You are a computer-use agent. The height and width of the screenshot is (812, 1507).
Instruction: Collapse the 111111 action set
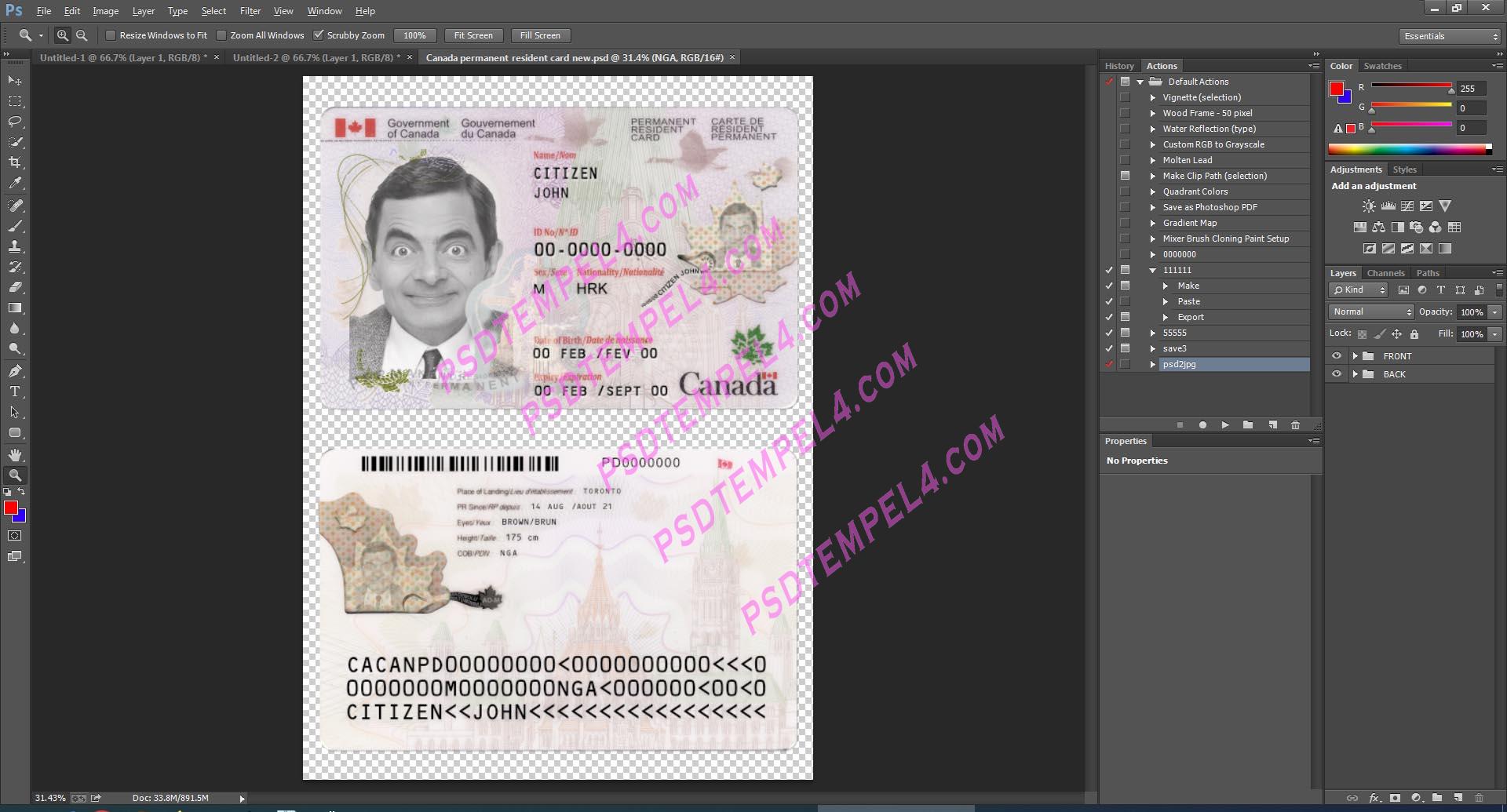(x=1152, y=270)
